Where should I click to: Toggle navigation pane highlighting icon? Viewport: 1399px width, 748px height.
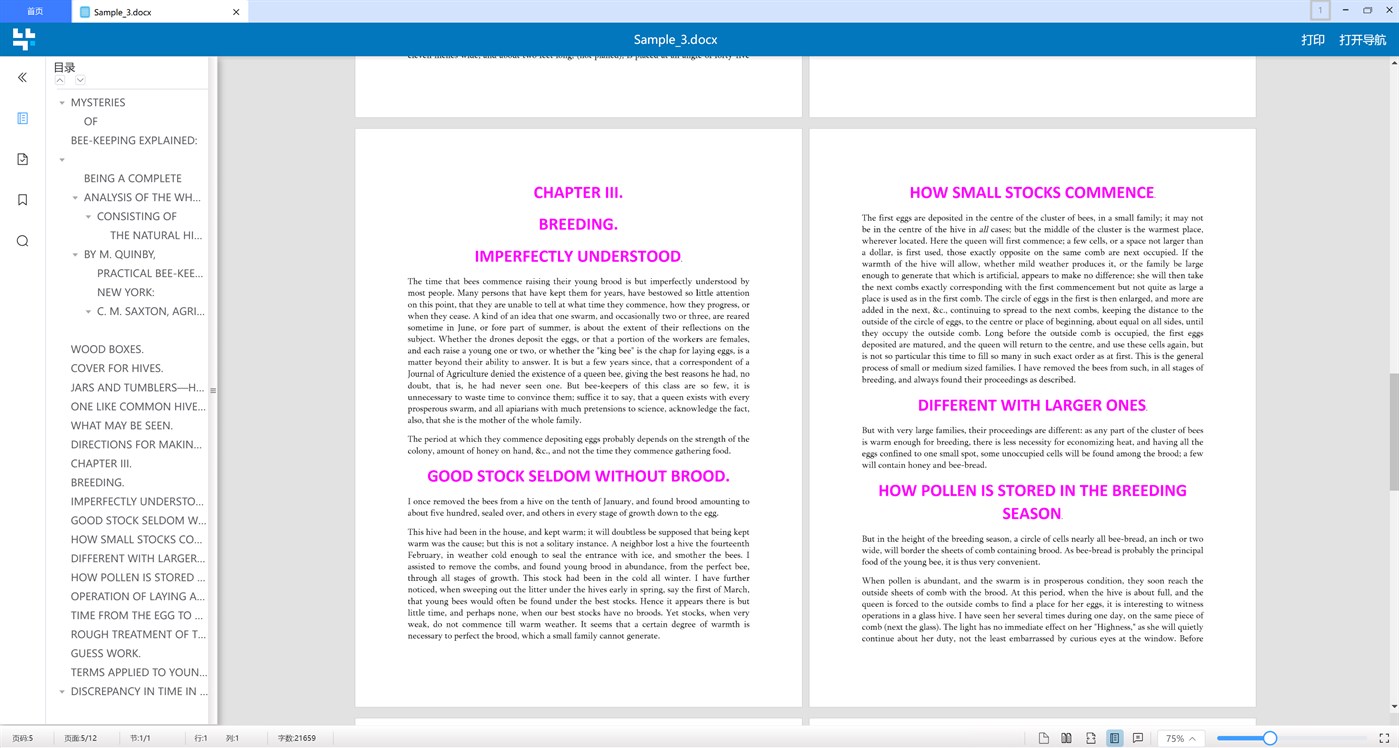pos(1114,737)
